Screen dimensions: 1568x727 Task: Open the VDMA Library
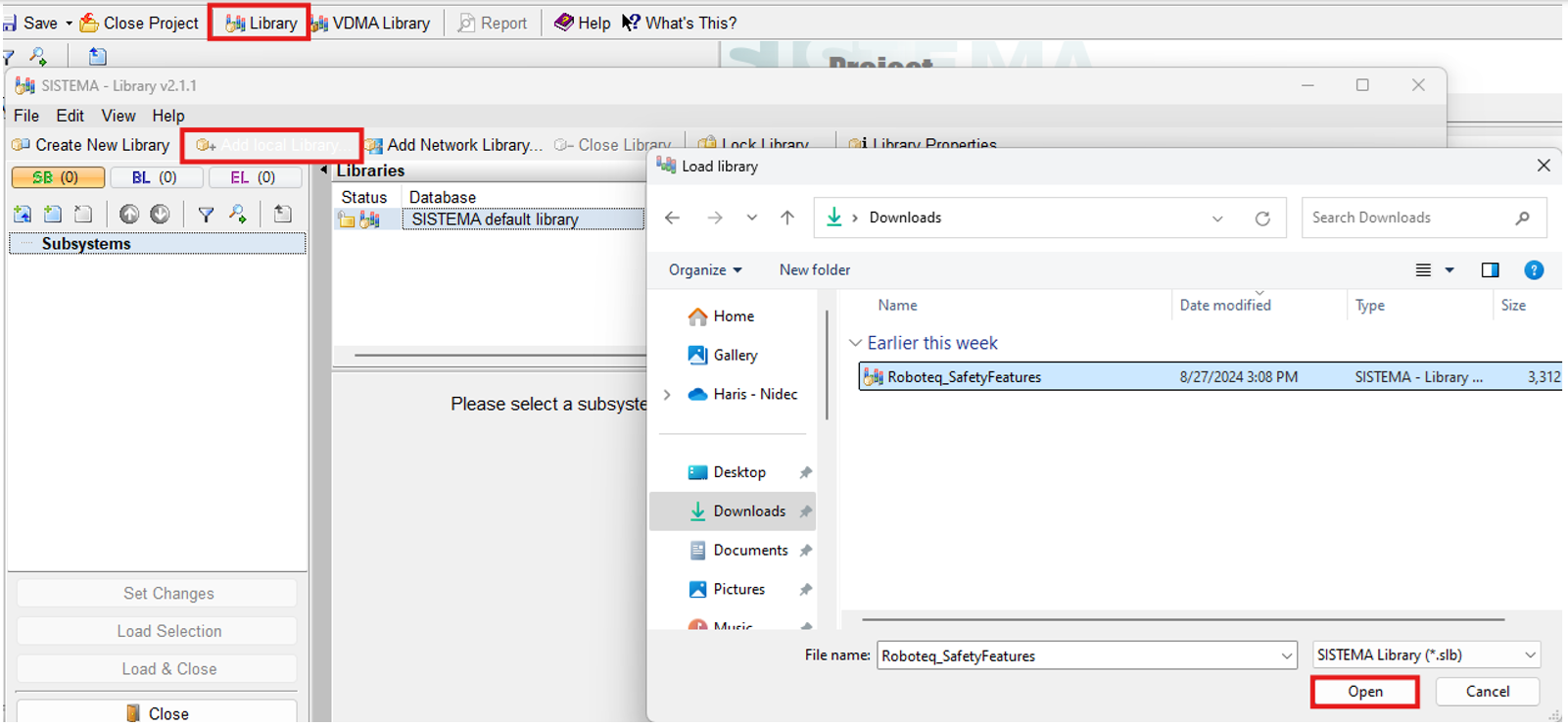tap(370, 23)
